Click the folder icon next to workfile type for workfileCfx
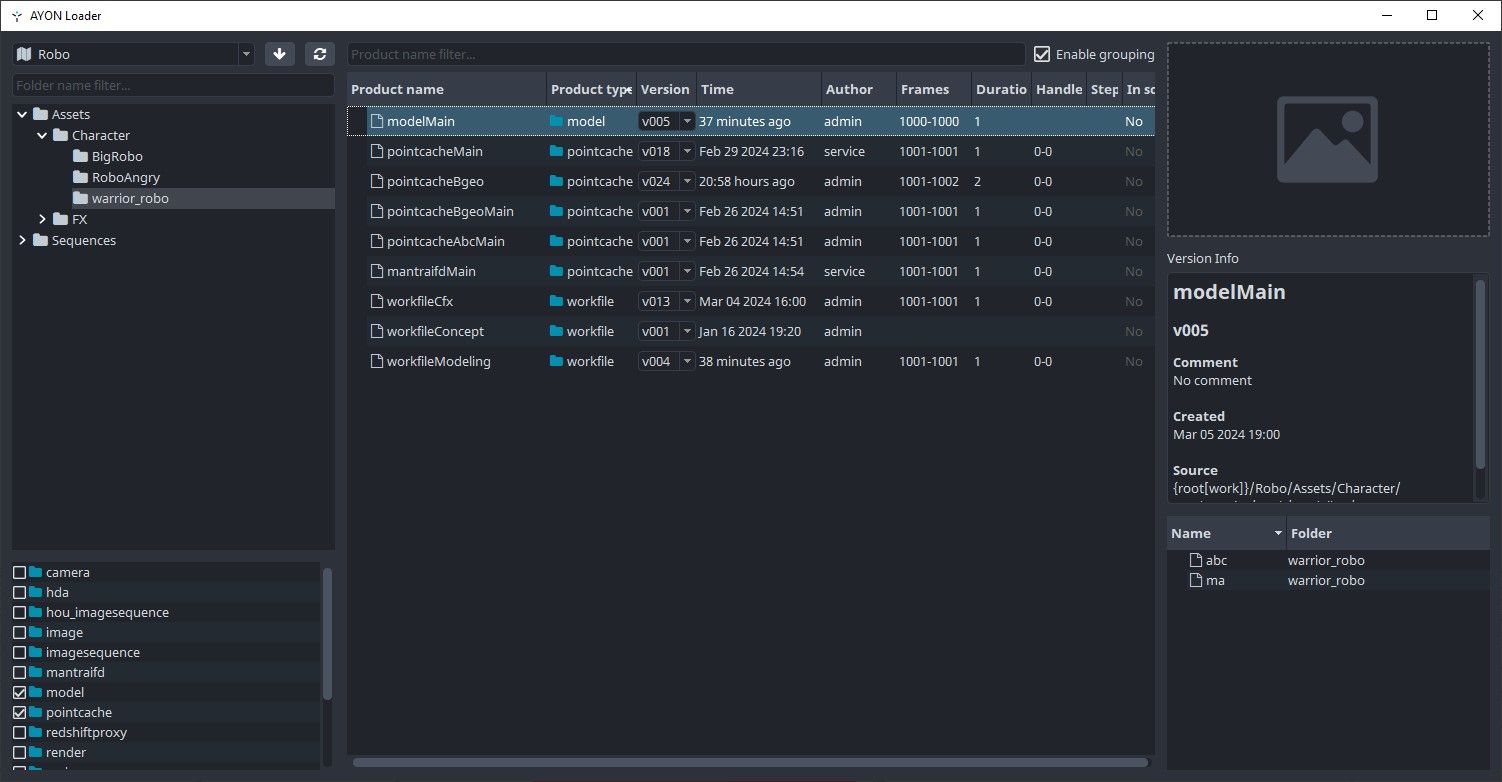Image resolution: width=1502 pixels, height=782 pixels. tap(556, 301)
